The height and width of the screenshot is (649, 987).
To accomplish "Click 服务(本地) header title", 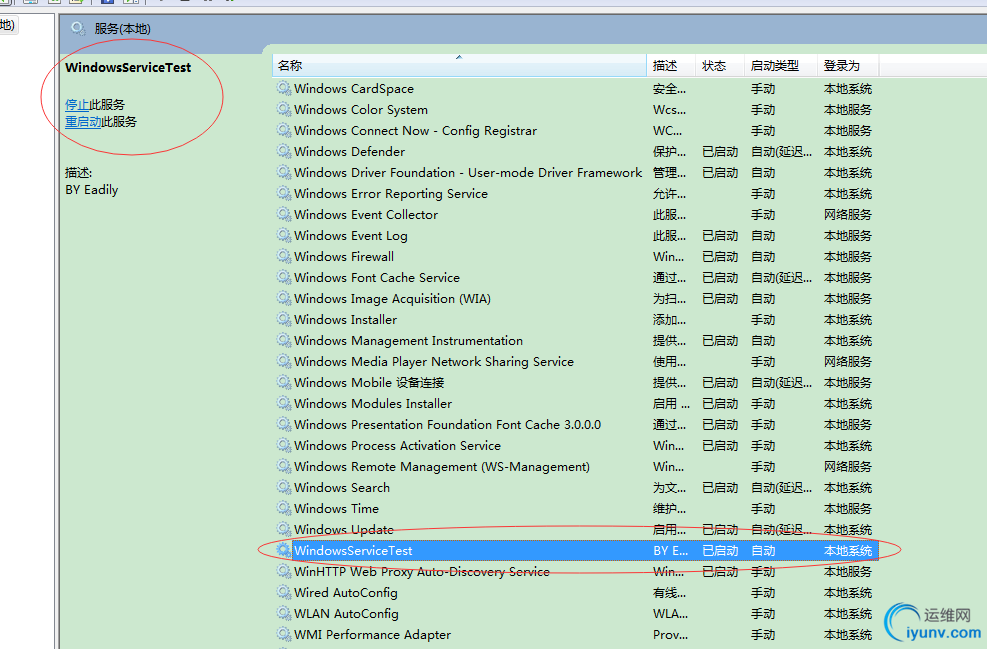I will [122, 28].
